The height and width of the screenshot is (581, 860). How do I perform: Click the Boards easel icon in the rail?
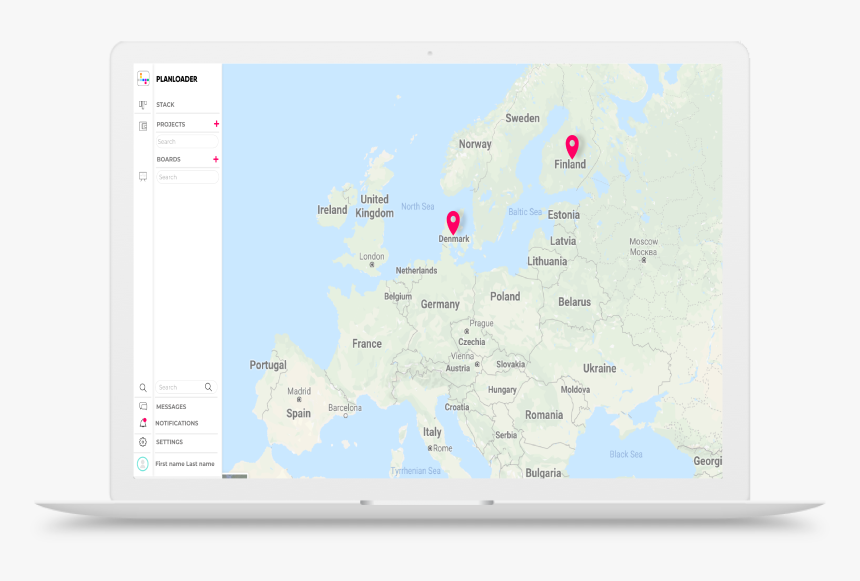[x=143, y=176]
